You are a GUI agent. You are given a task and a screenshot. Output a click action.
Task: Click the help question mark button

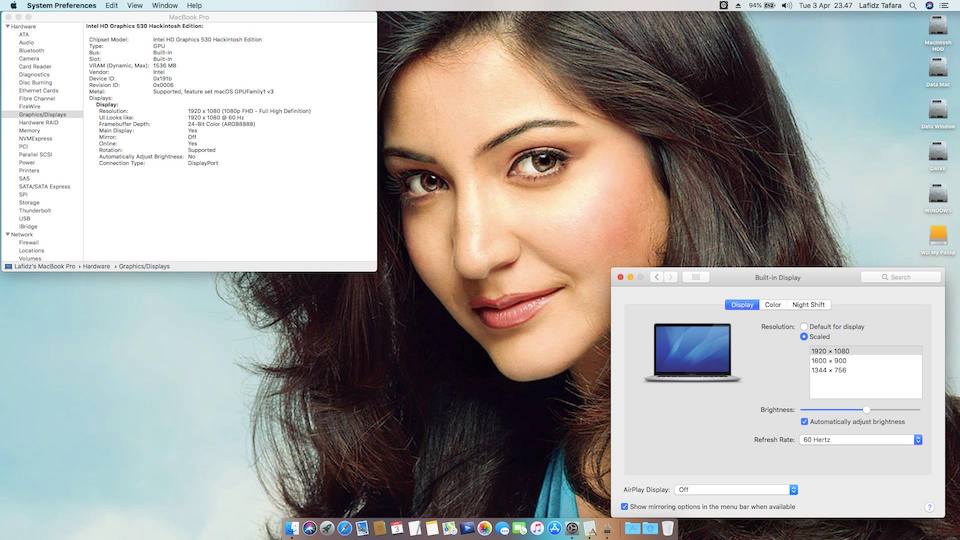(929, 507)
